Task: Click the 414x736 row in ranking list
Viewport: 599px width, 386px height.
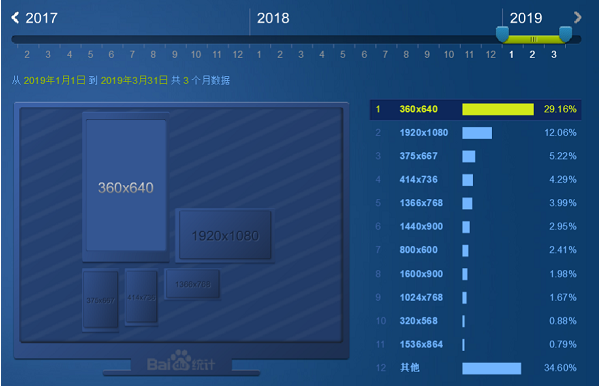Action: click(x=476, y=180)
